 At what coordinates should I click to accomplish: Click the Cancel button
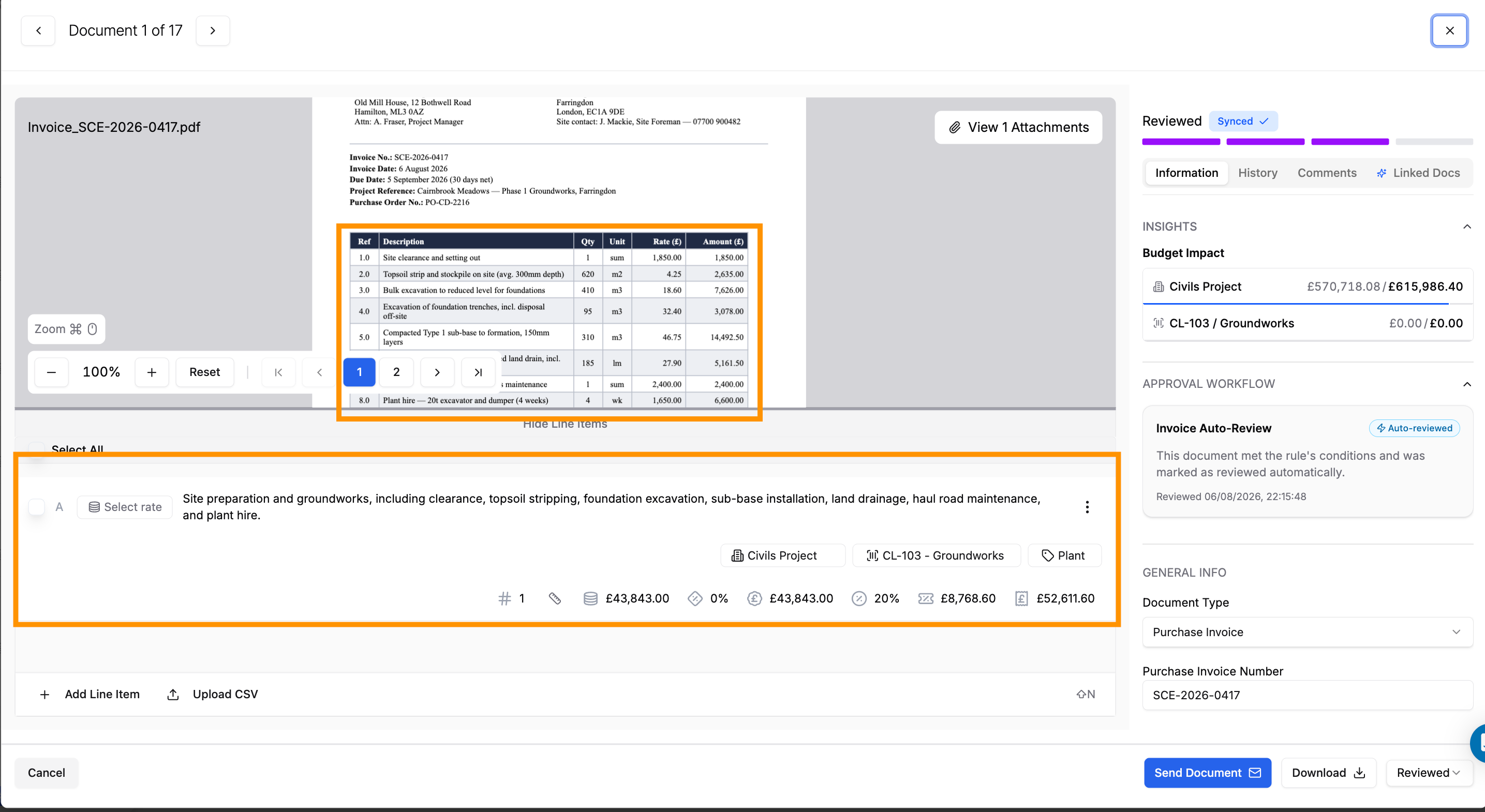[x=47, y=773]
